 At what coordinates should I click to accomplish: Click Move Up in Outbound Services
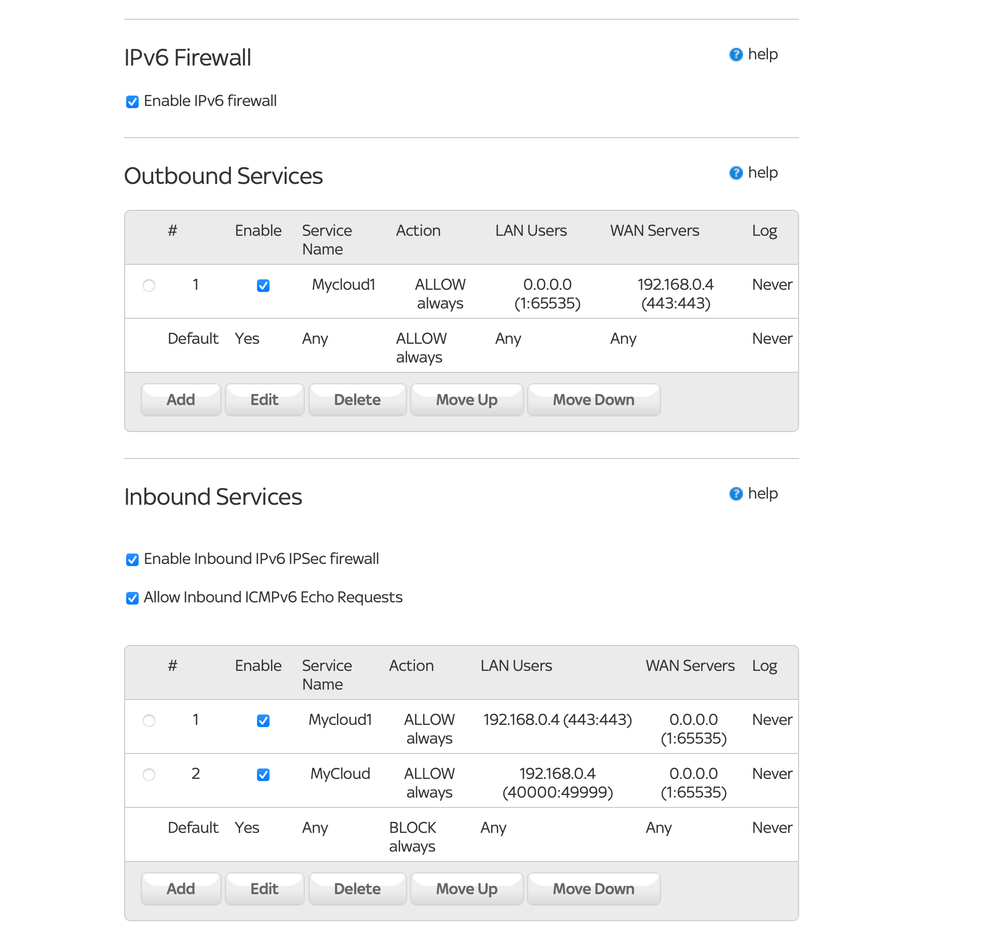pyautogui.click(x=466, y=400)
